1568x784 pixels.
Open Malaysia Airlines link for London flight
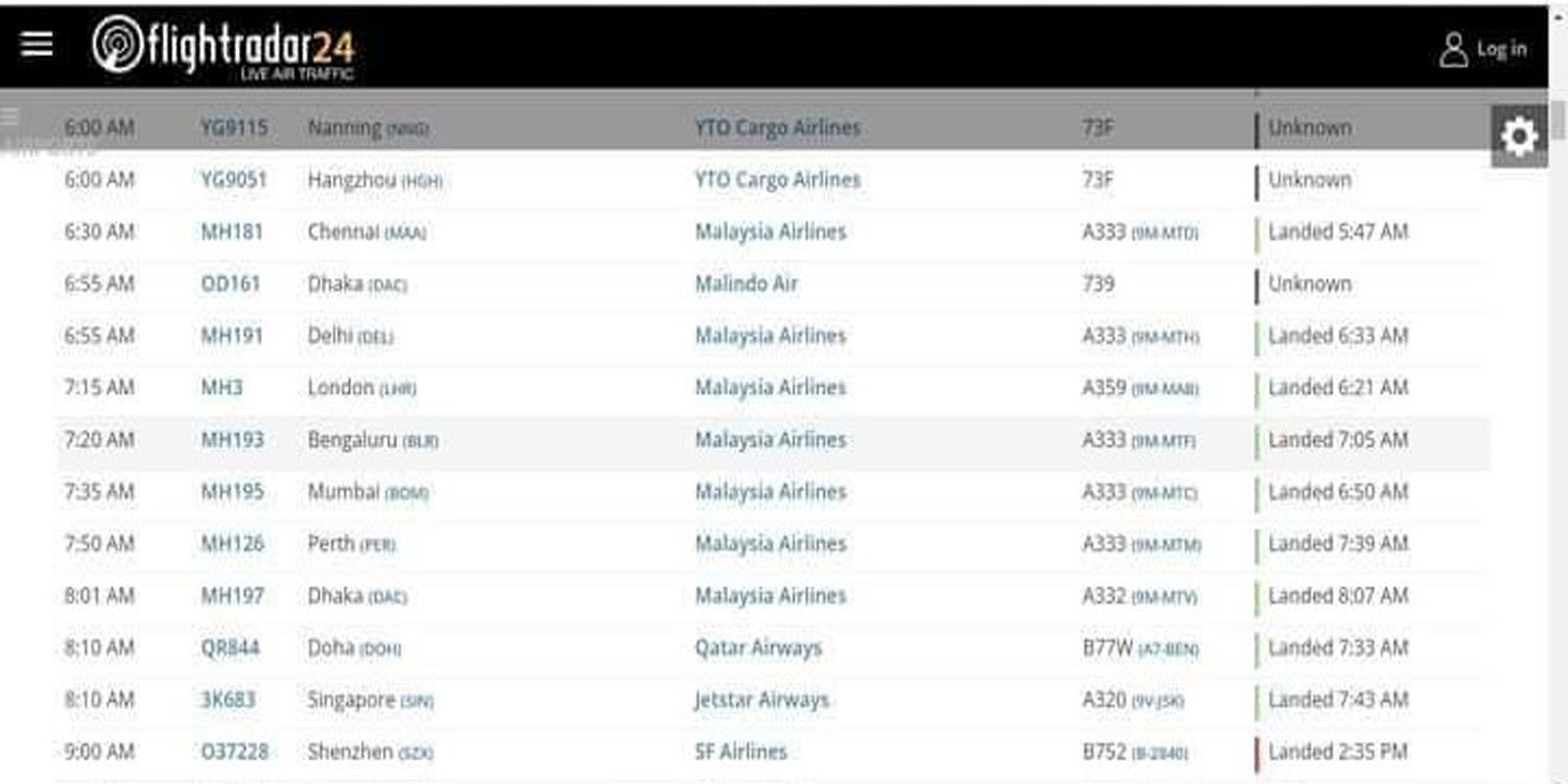(x=770, y=388)
